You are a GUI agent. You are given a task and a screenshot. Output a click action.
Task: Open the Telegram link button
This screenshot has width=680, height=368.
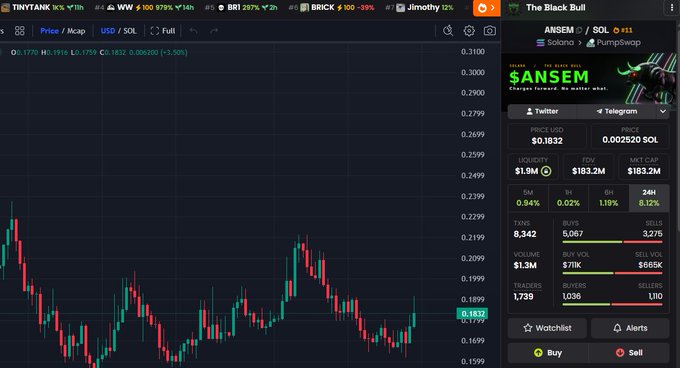tap(616, 111)
